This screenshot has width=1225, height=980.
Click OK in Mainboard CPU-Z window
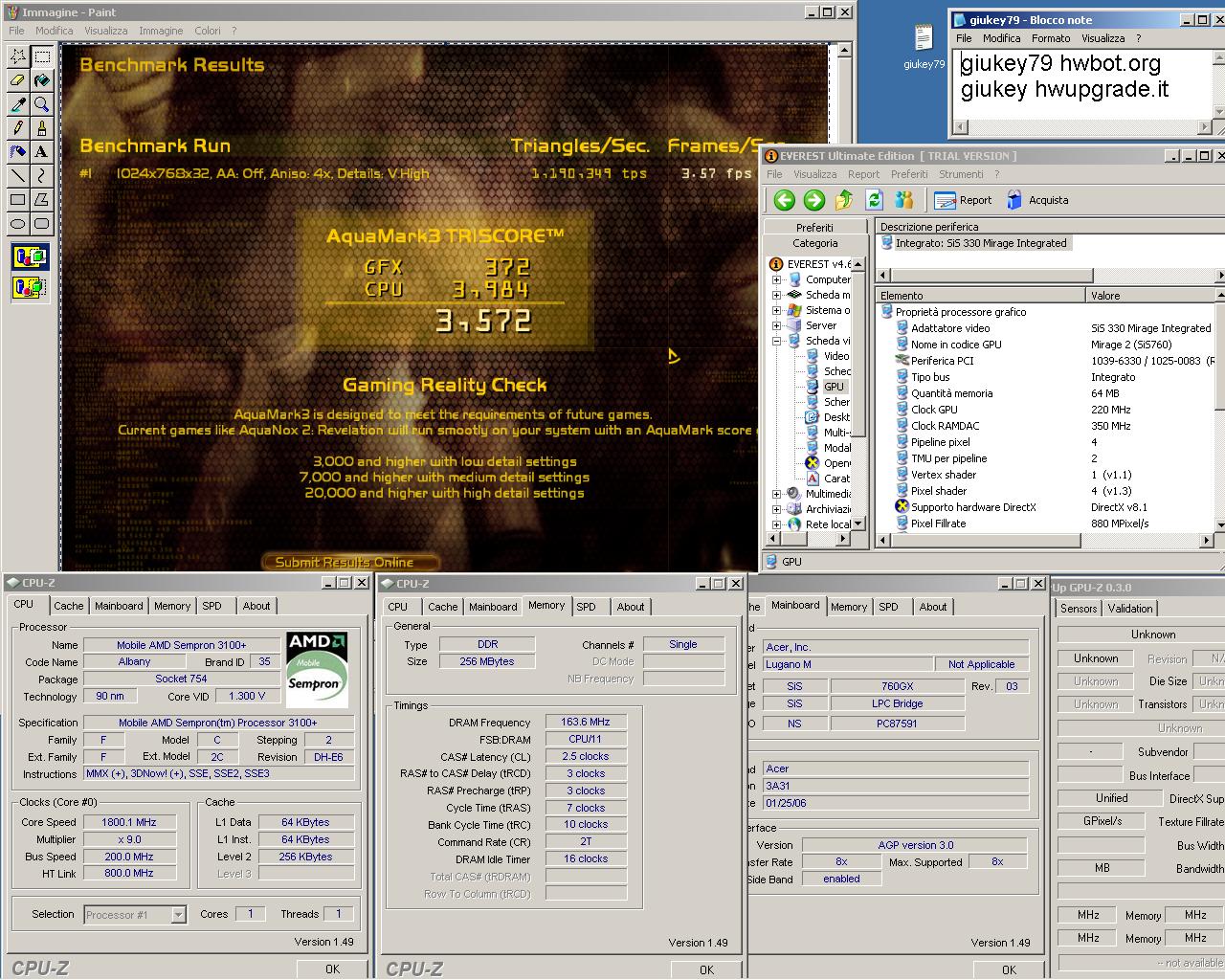(x=1009, y=969)
